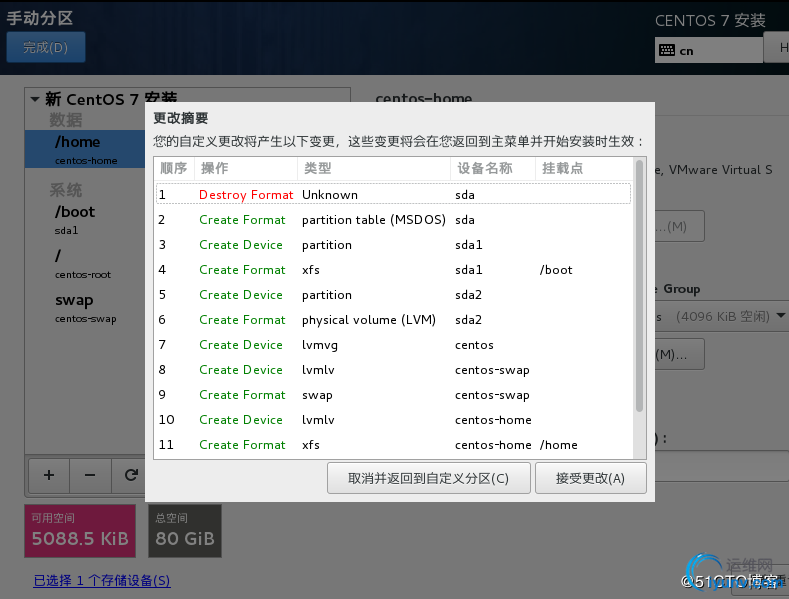Click the 手动分区 title text
Viewport: 789px width, 599px height.
point(40,18)
